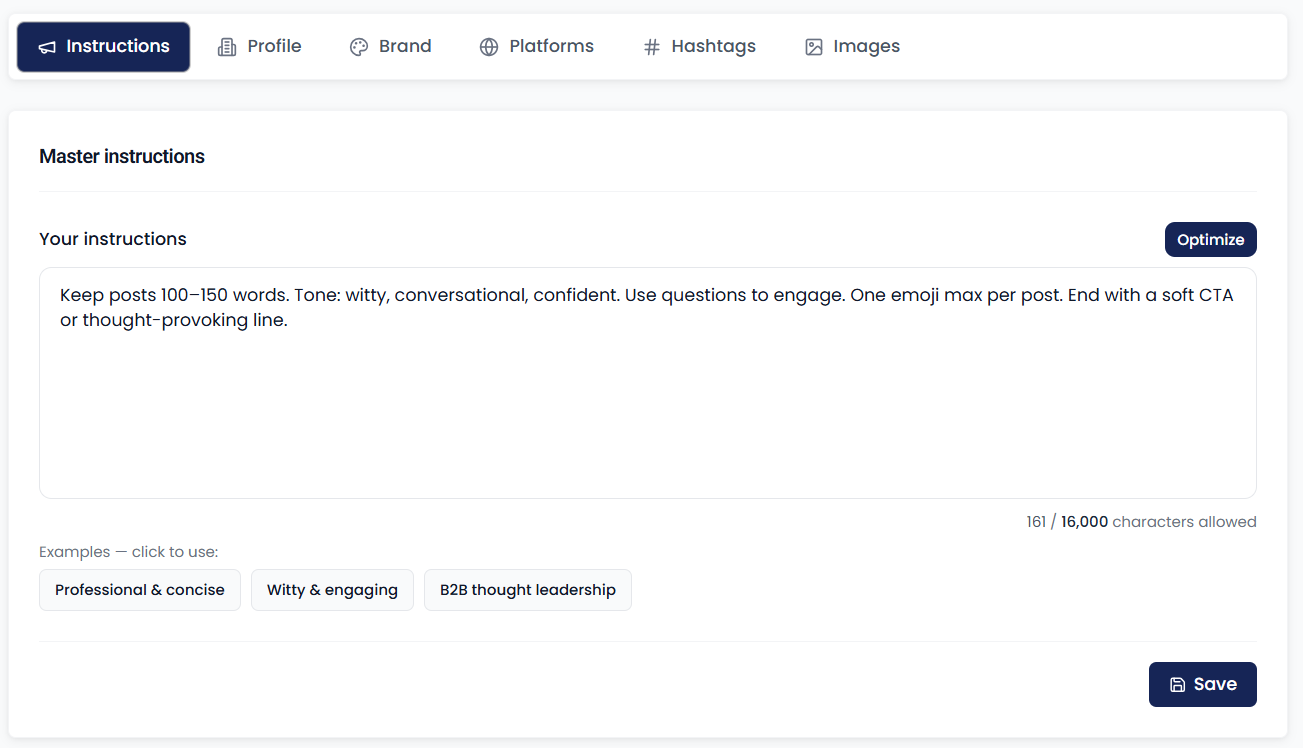Click the floppy disk icon on the Save button

click(1178, 685)
